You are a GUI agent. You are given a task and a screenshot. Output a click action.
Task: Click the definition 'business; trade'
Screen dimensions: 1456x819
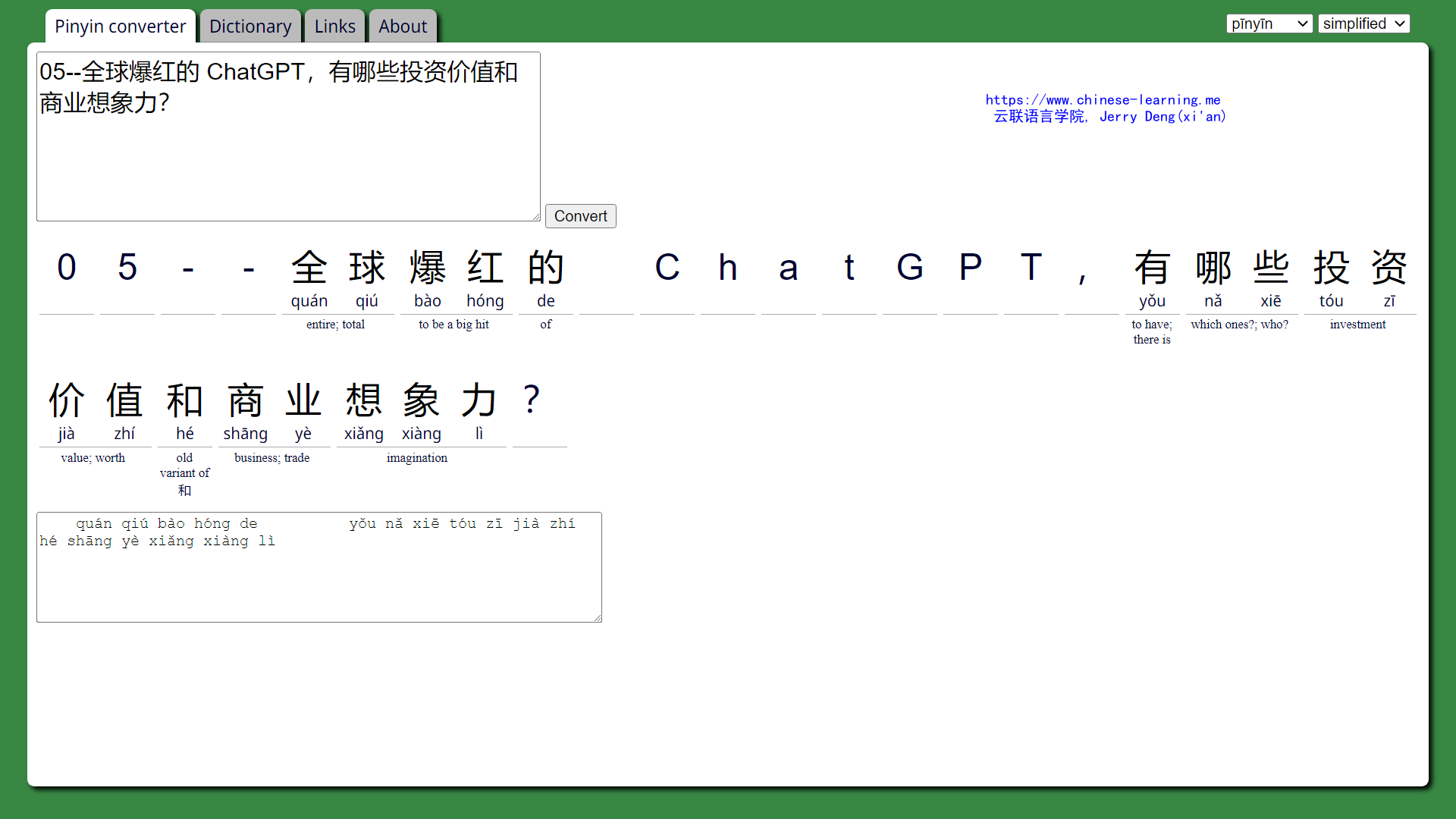point(271,458)
